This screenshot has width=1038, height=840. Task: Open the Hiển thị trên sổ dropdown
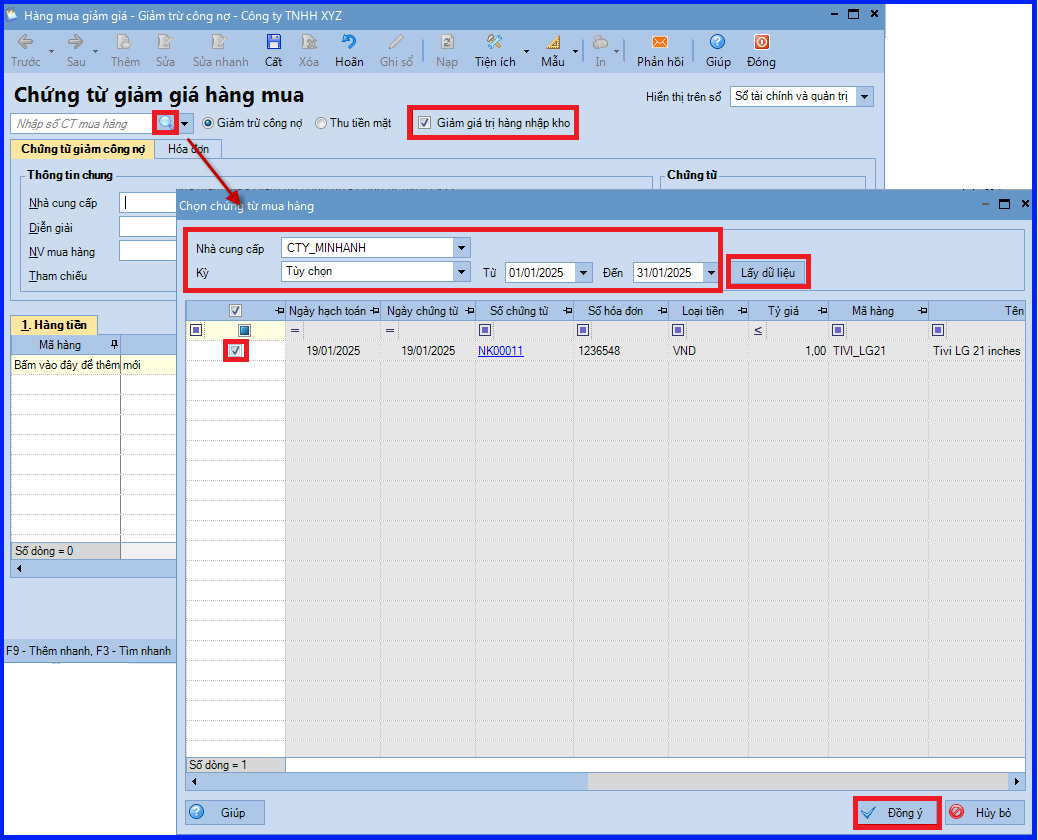pyautogui.click(x=865, y=97)
